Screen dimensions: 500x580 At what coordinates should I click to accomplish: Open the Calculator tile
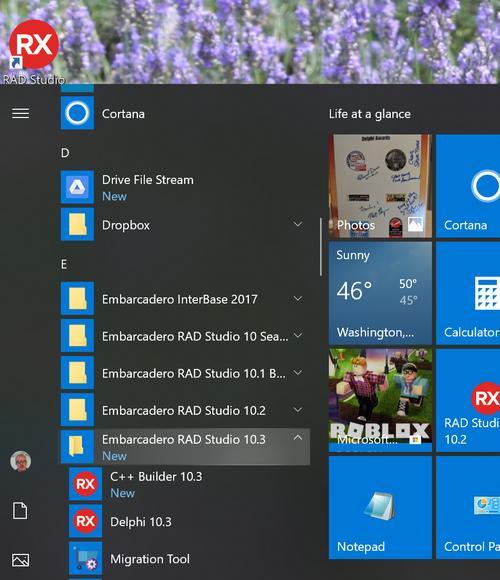[x=468, y=293]
